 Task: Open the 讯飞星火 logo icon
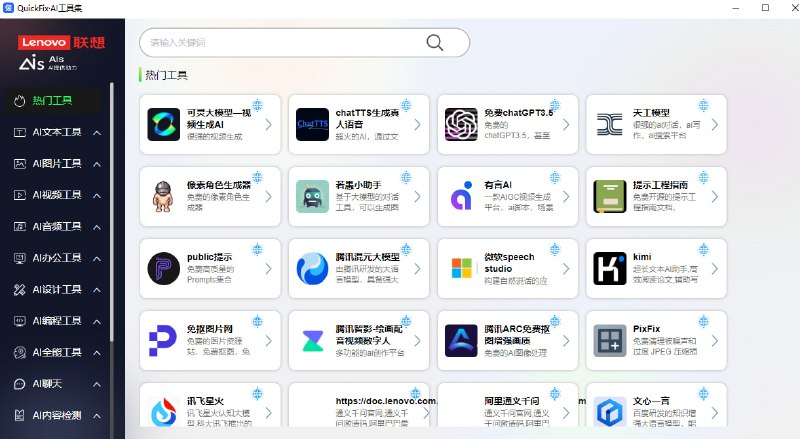163,412
